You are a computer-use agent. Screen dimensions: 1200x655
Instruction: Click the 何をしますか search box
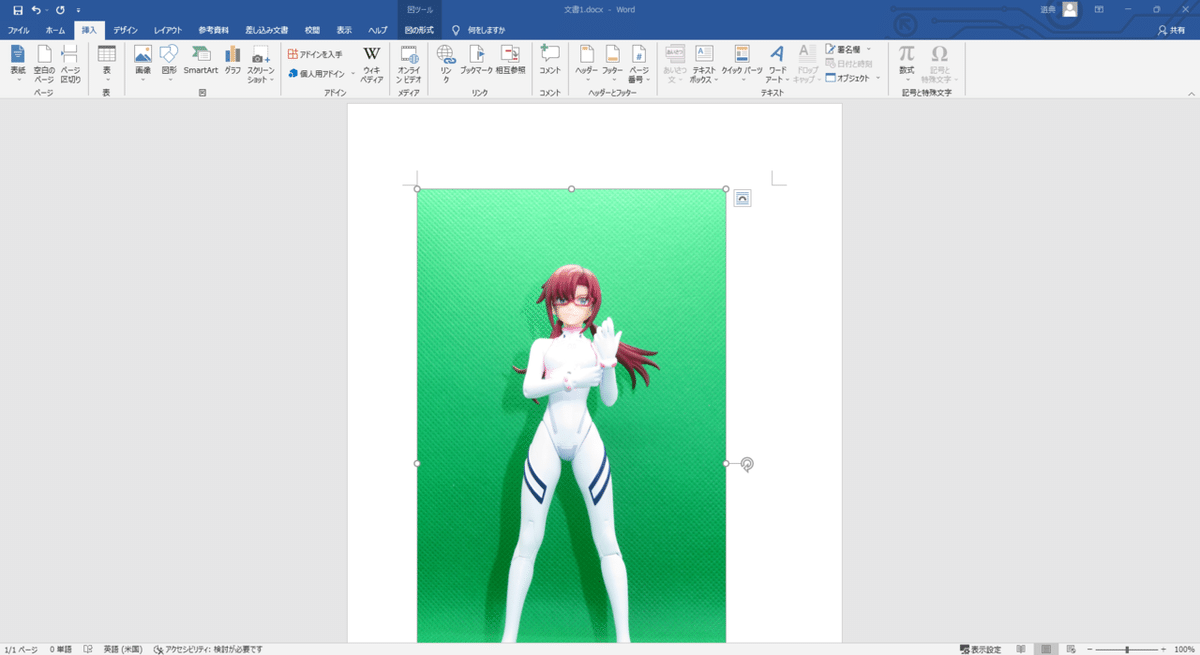481,31
